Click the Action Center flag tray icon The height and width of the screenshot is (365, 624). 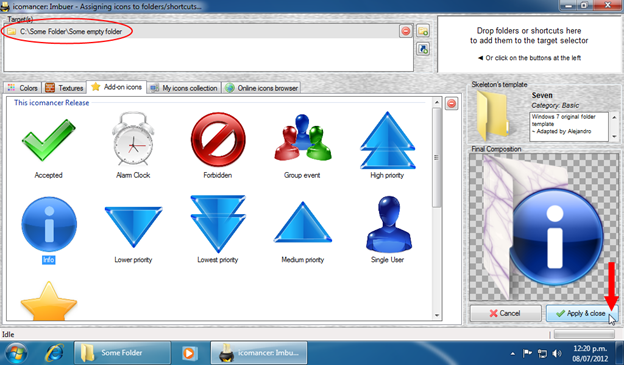[x=527, y=353]
